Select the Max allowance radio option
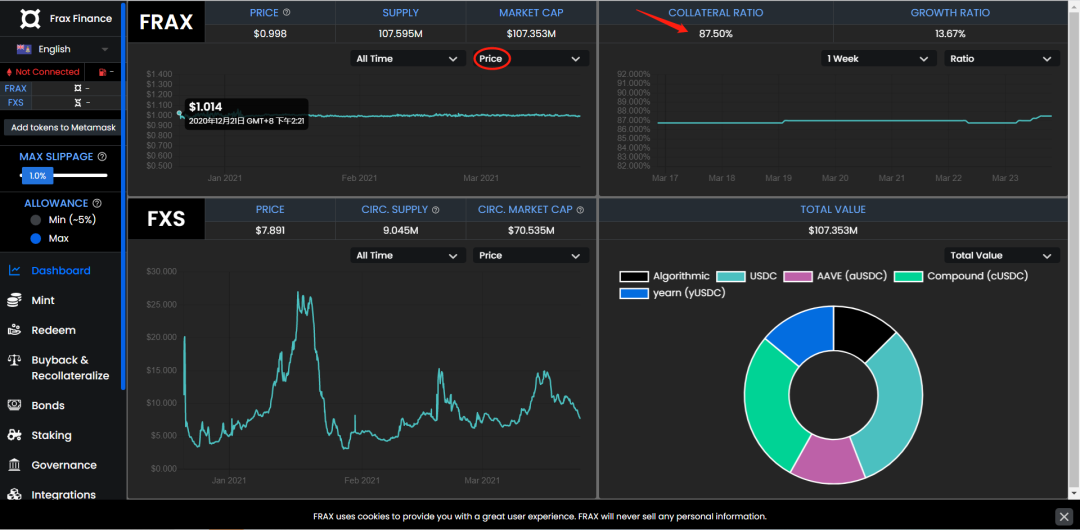 36,238
